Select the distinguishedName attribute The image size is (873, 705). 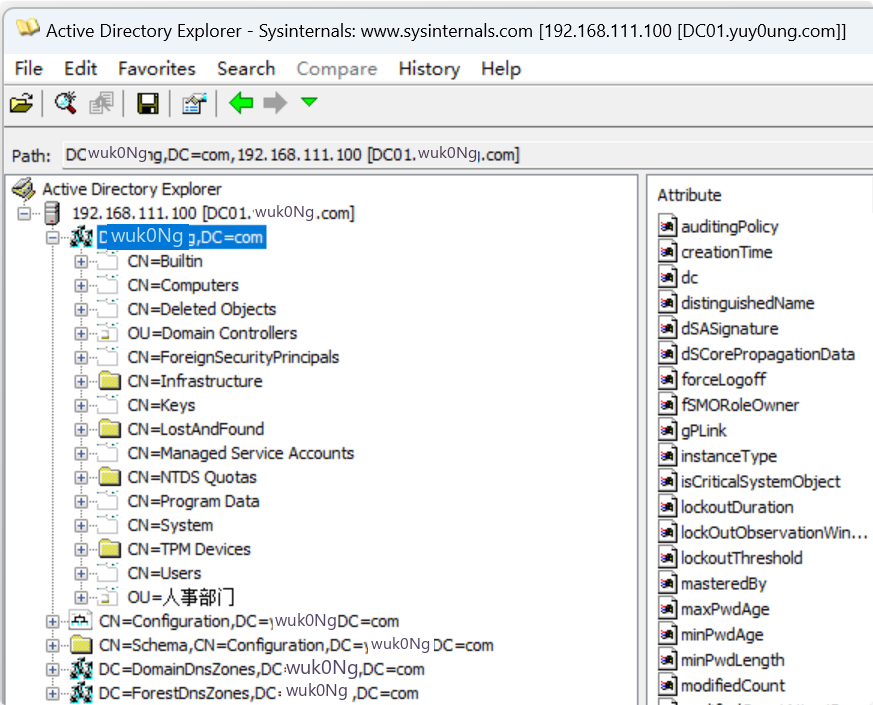coord(747,303)
